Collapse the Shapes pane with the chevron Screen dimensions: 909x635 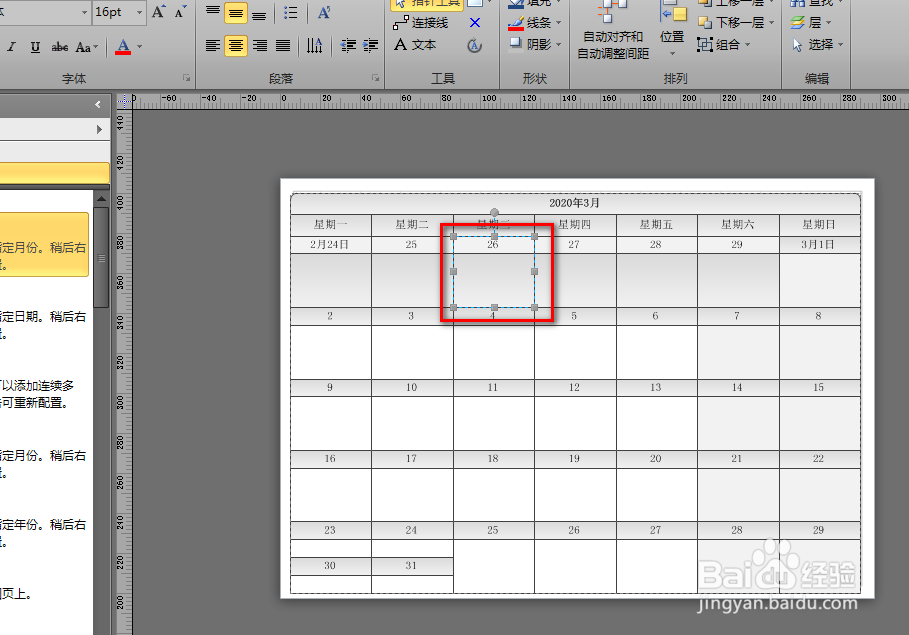[97, 104]
